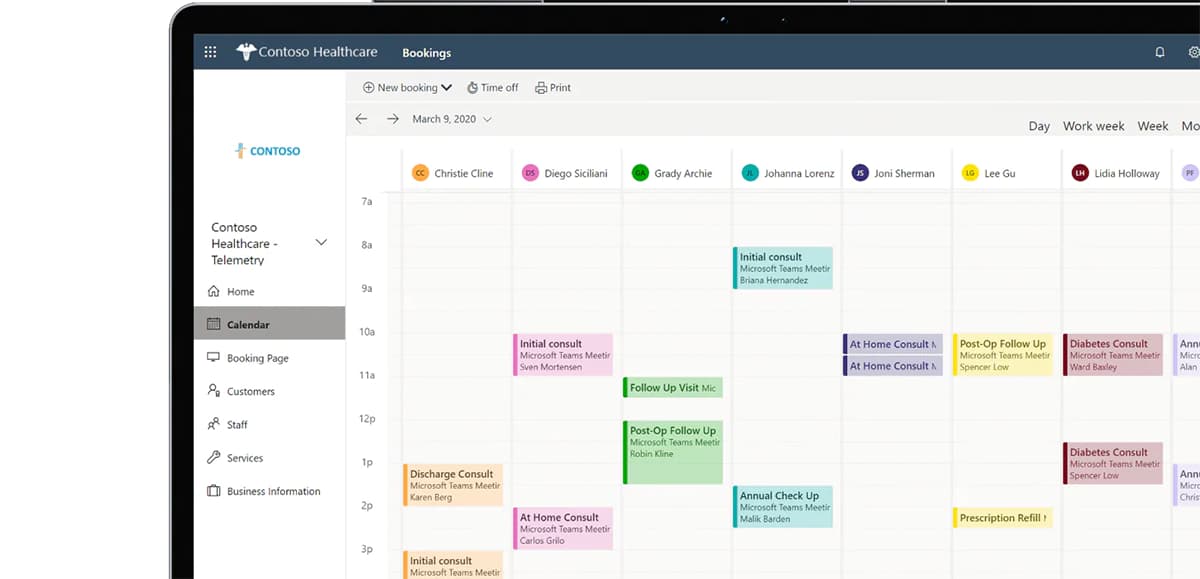Open Post-Op Follow Up with Robin Kline
The width and height of the screenshot is (1200, 579).
tap(673, 452)
